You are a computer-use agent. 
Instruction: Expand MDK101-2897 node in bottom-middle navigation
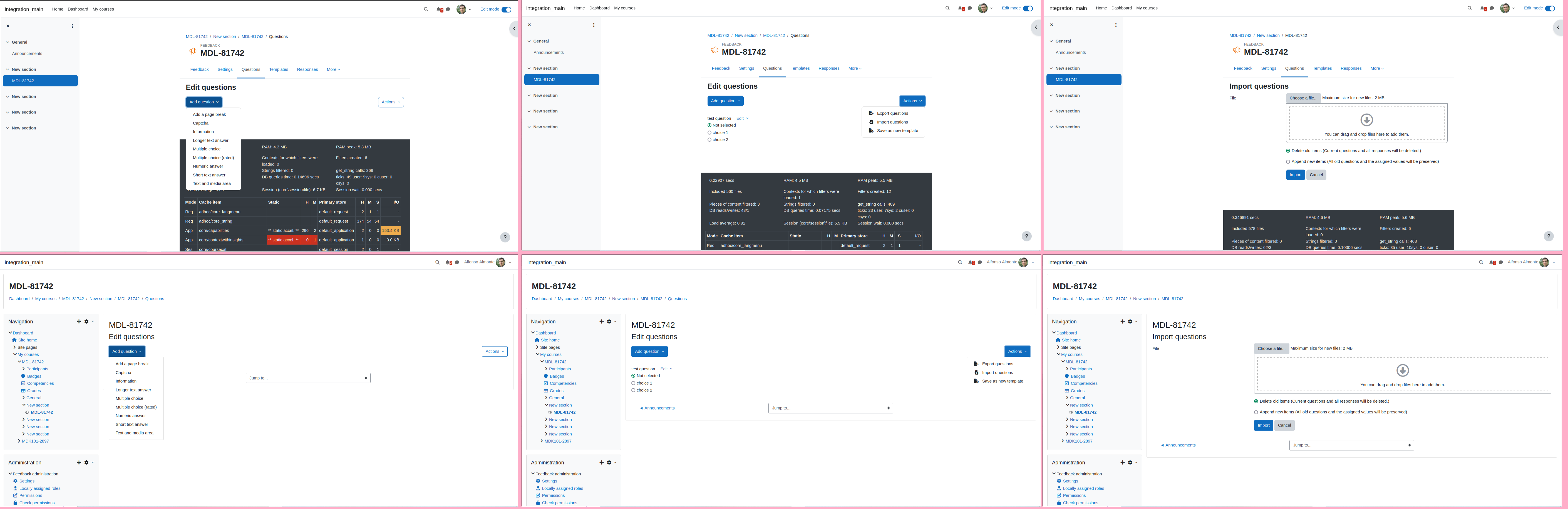pyautogui.click(x=542, y=441)
